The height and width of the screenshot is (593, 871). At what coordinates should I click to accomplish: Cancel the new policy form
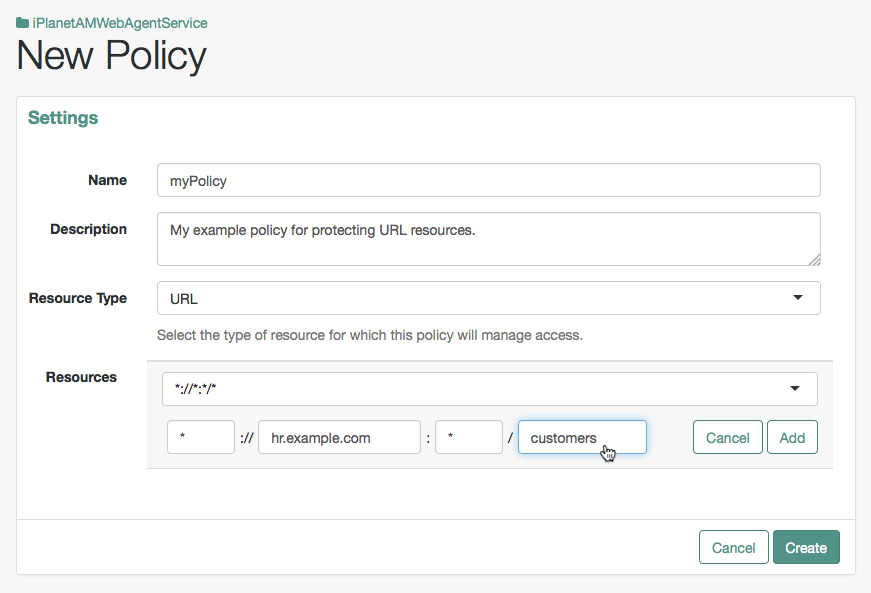click(x=733, y=547)
